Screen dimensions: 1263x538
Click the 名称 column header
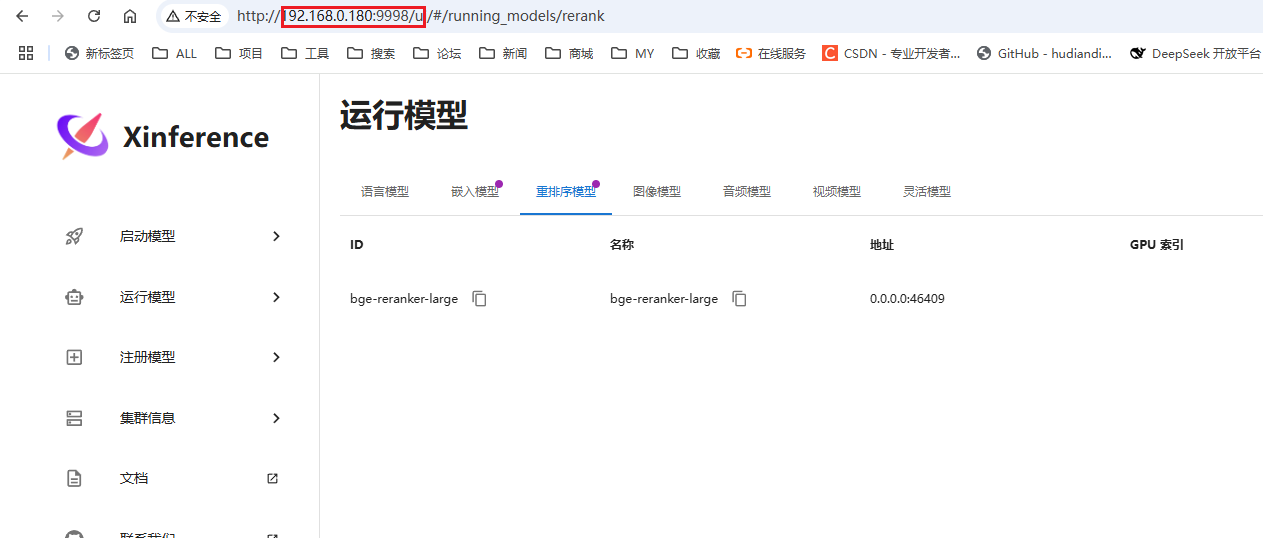pos(622,245)
